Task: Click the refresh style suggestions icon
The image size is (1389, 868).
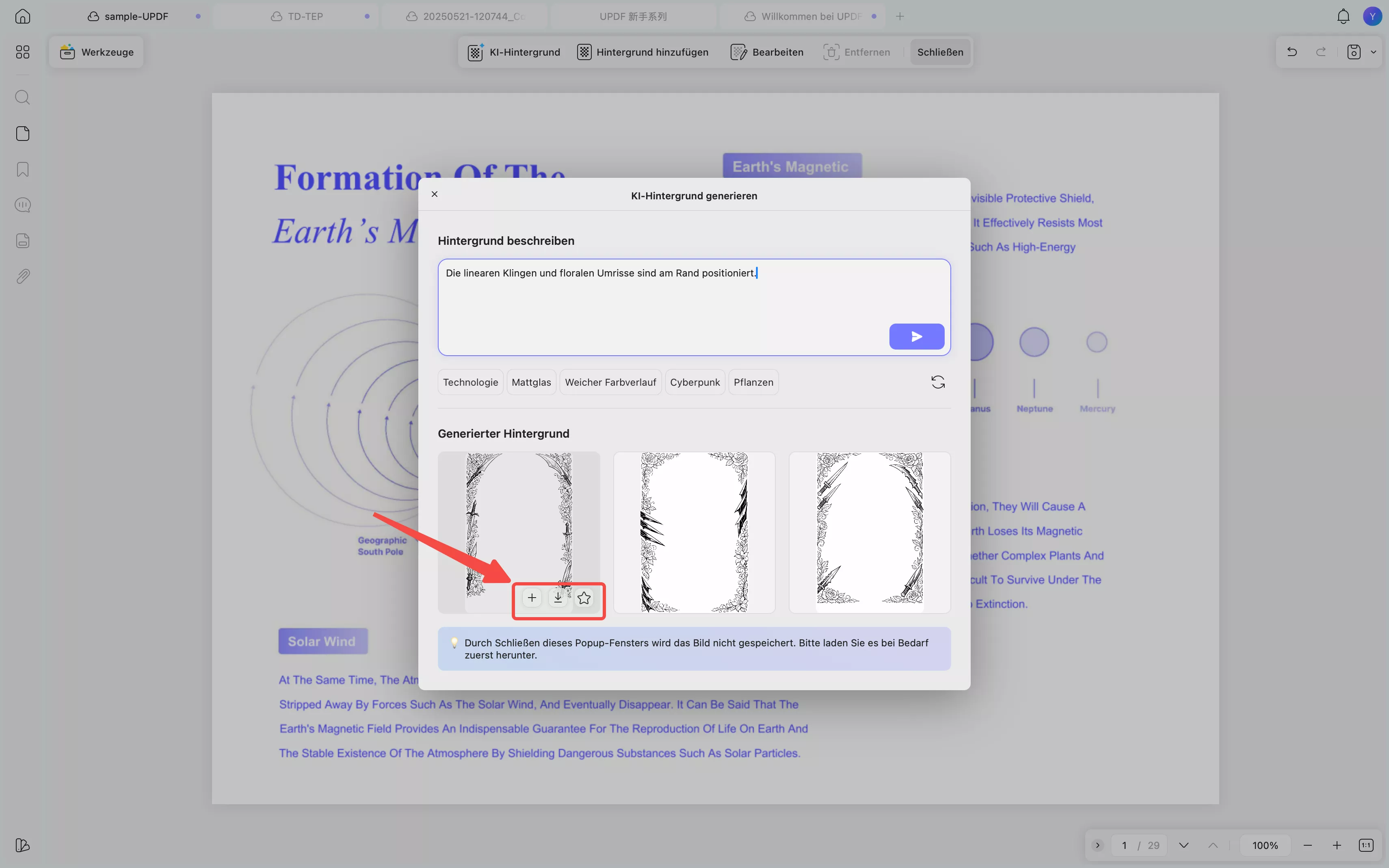Action: tap(938, 382)
